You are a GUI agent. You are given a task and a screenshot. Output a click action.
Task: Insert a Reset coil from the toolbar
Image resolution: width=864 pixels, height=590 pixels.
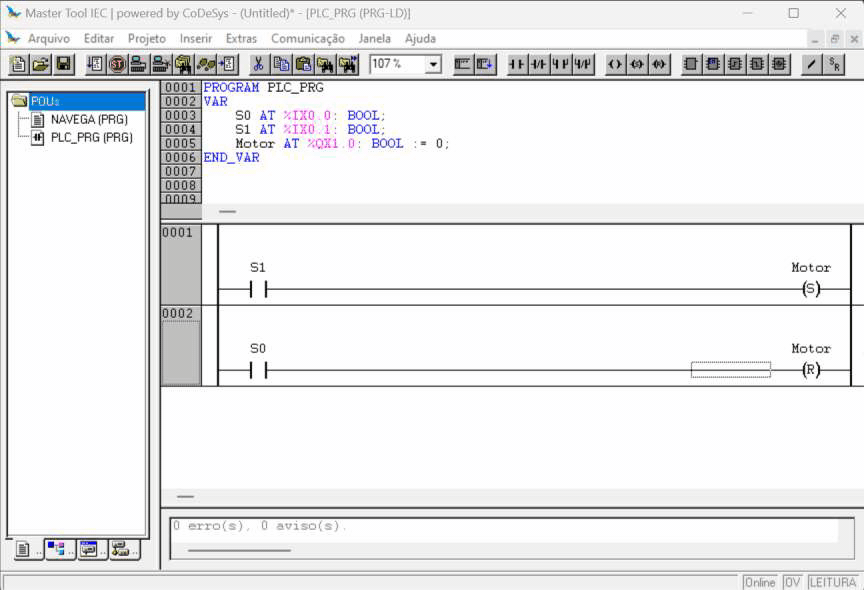(x=659, y=64)
